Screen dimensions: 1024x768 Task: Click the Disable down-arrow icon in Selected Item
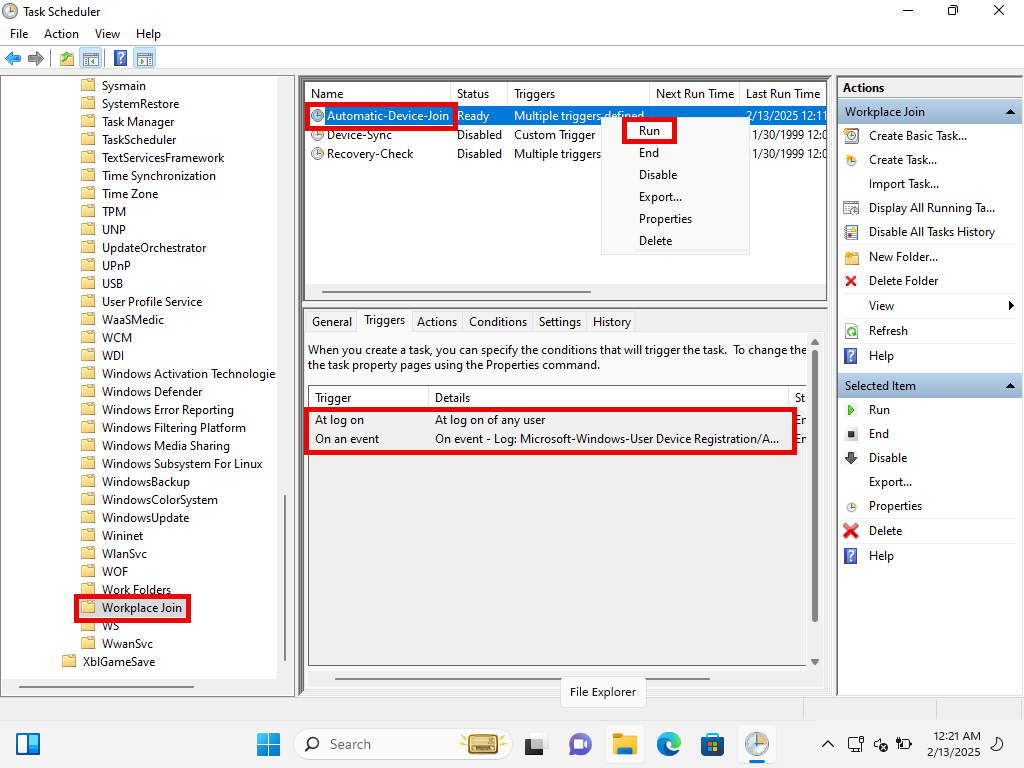851,458
